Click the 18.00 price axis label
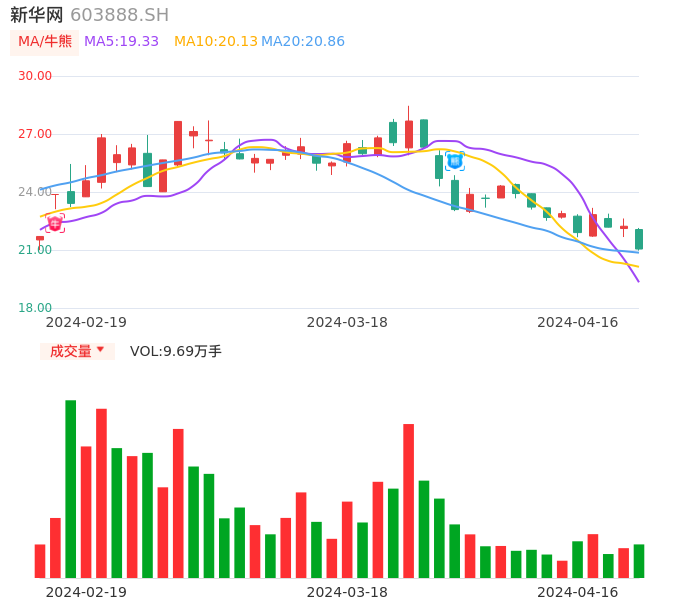Viewport: 686px width, 606px height. tap(35, 308)
